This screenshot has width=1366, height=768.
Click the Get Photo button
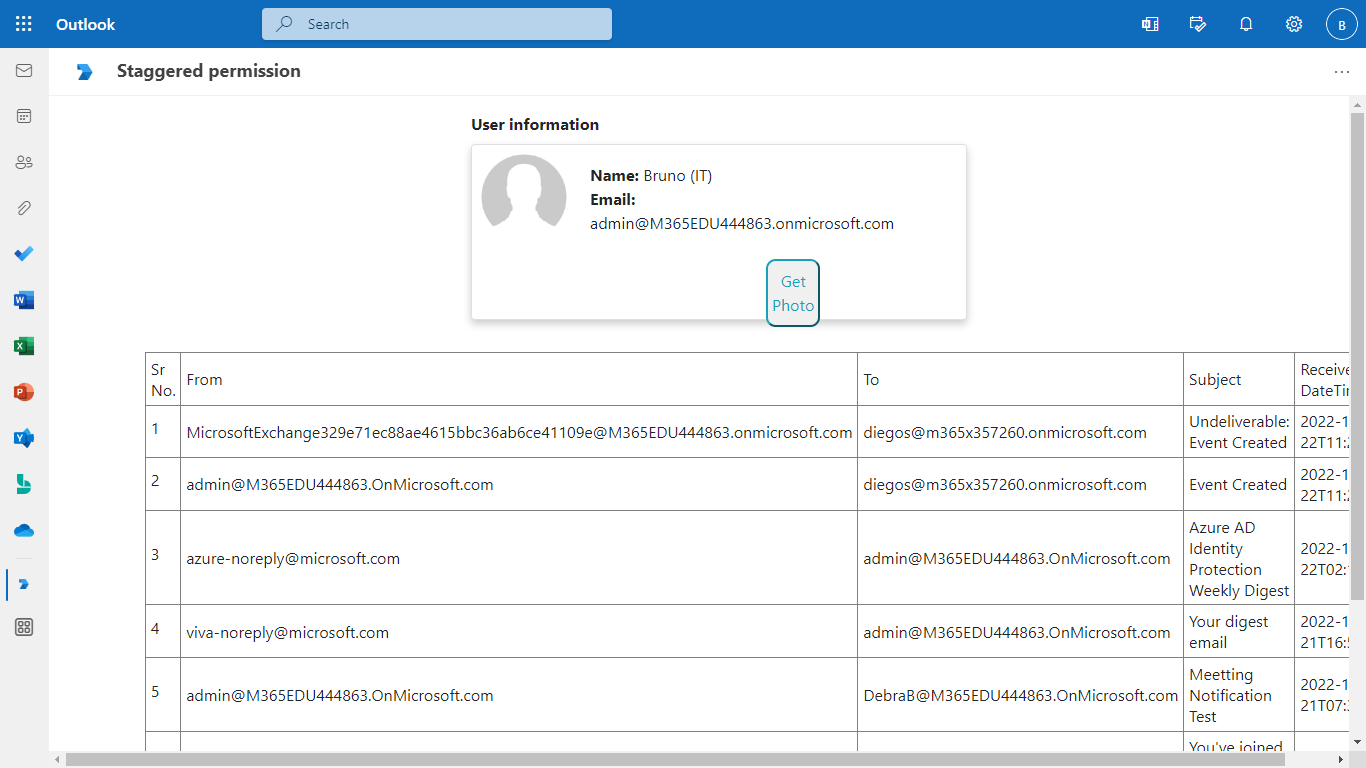(793, 293)
